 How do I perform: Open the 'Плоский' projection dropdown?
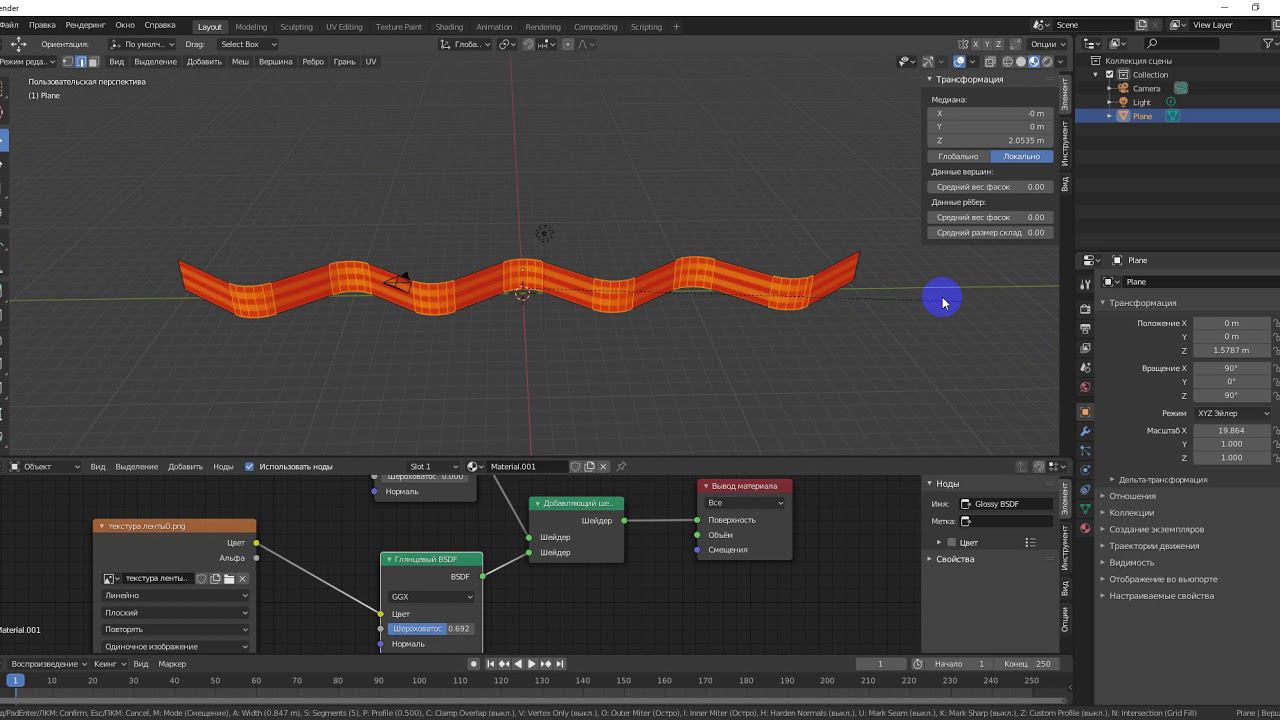coord(175,613)
